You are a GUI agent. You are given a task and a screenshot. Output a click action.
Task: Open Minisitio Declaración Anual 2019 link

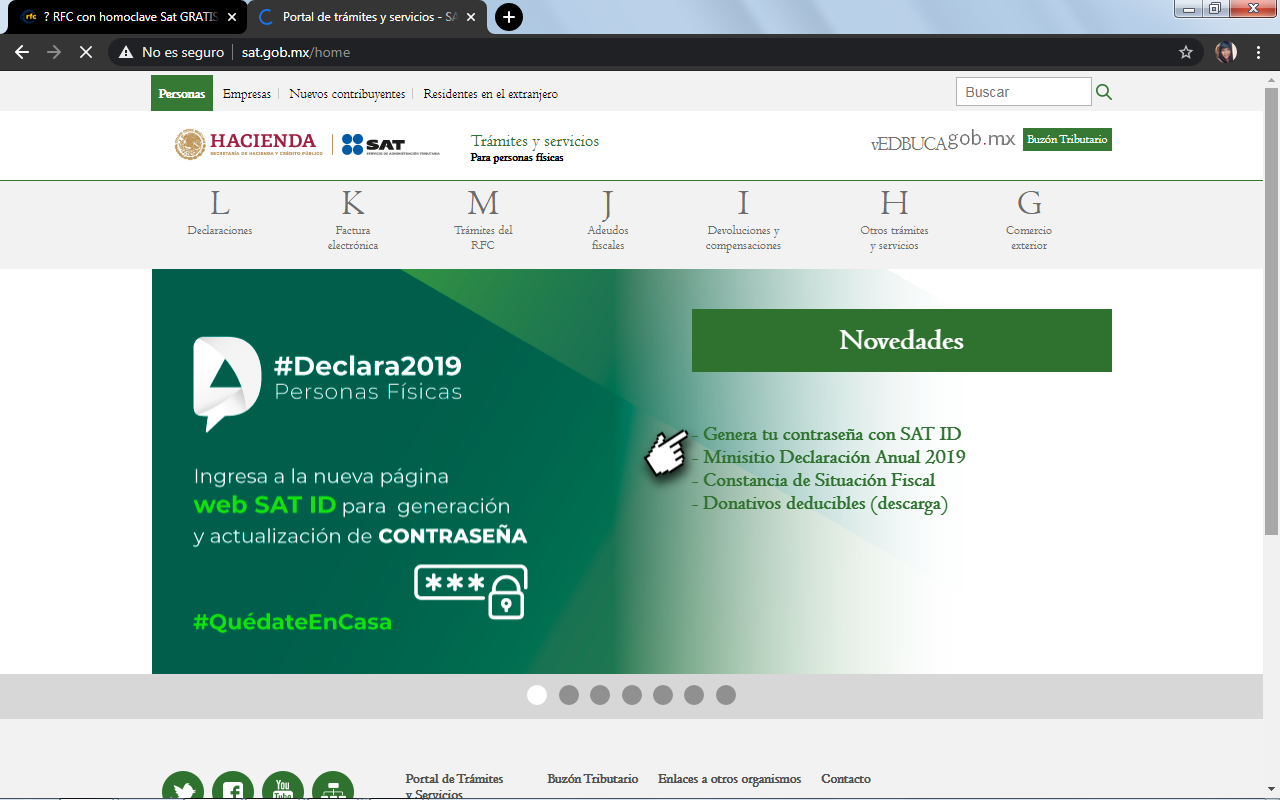coord(834,457)
